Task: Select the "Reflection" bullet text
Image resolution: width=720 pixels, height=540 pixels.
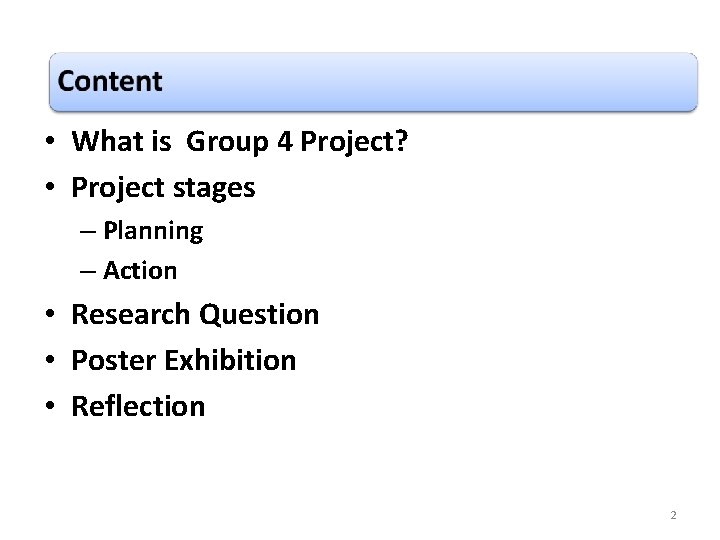Action: 138,406
